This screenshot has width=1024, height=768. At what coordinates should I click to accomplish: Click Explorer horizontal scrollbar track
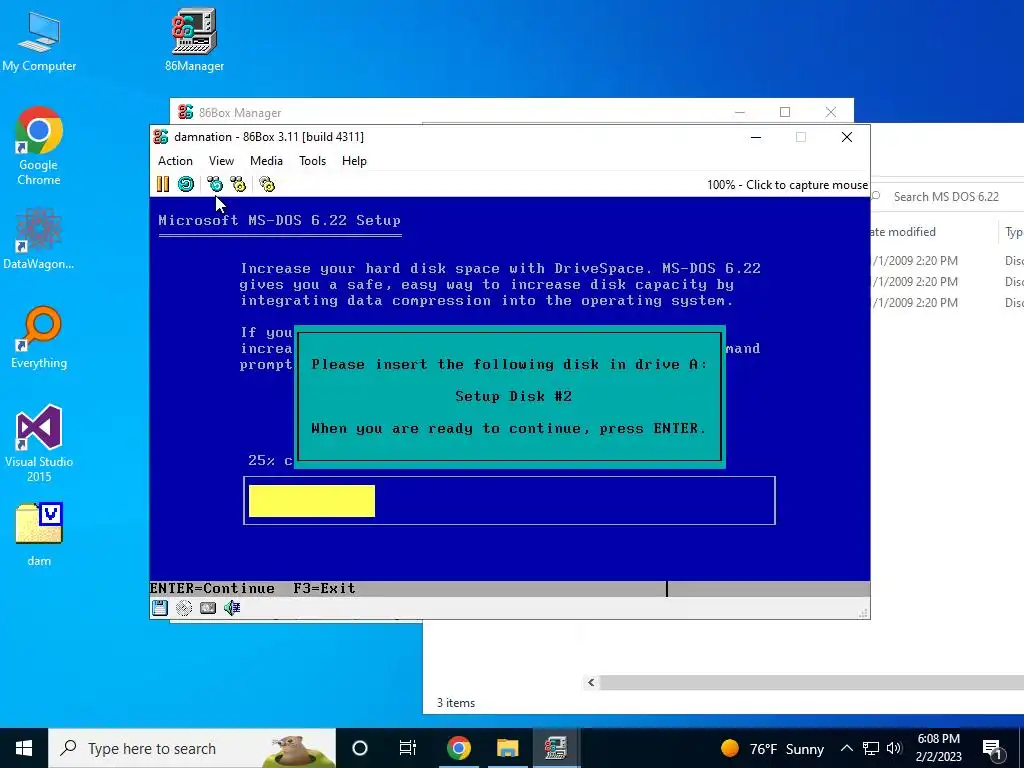(812, 682)
